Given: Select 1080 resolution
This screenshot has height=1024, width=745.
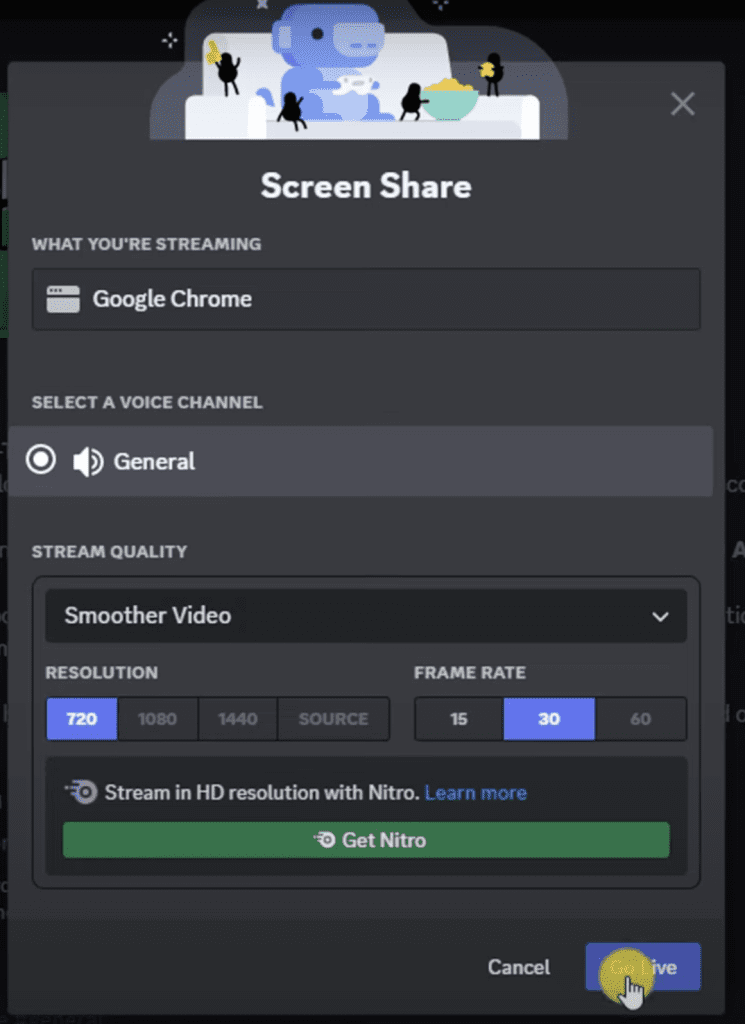Looking at the screenshot, I should point(157,718).
